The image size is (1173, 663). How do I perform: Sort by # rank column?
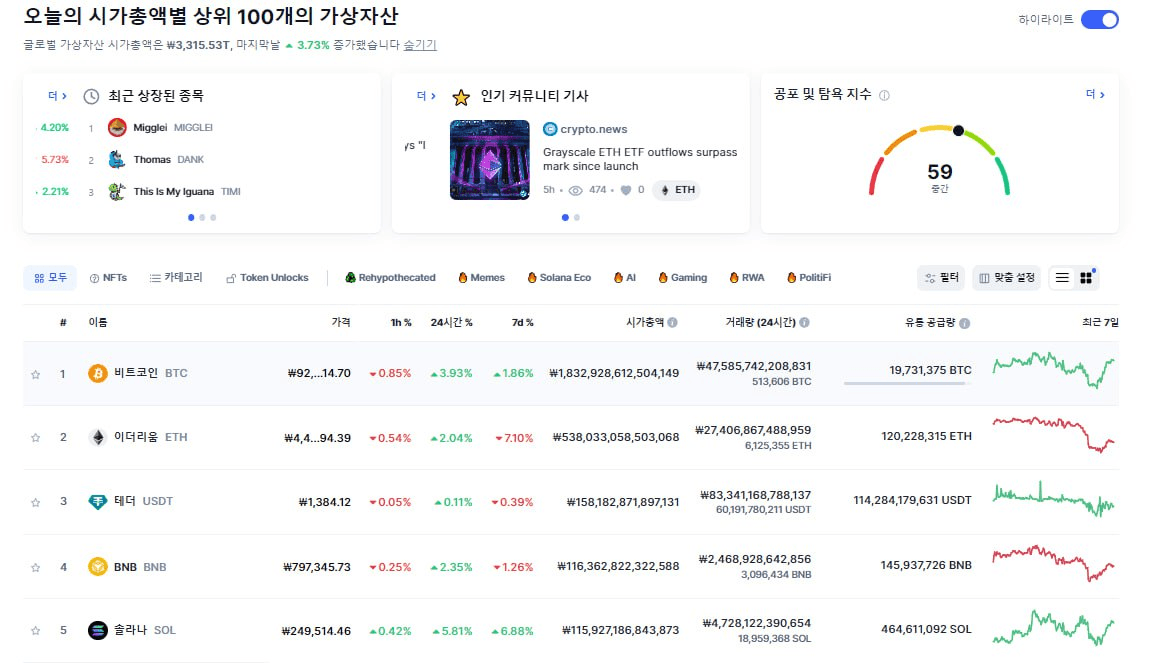(64, 323)
